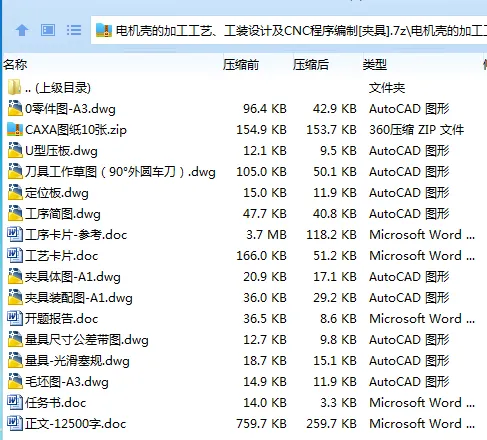The image size is (487, 440).
Task: Select file 量具-光滑塞规.dwg
Action: click(x=77, y=361)
